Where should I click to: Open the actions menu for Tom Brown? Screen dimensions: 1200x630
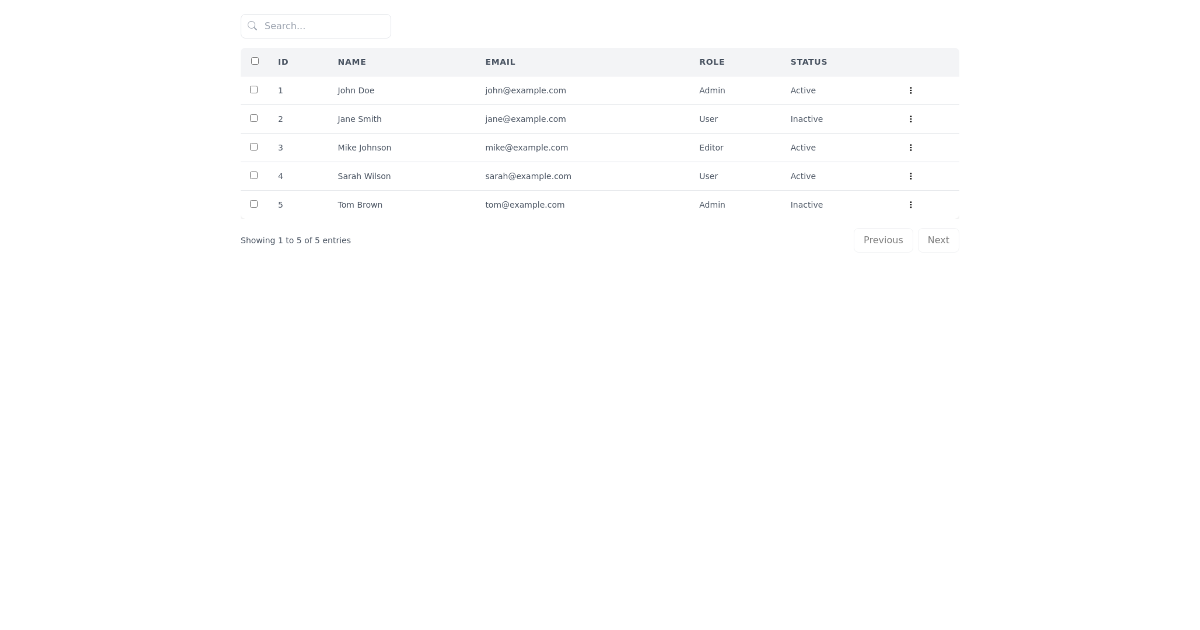910,204
